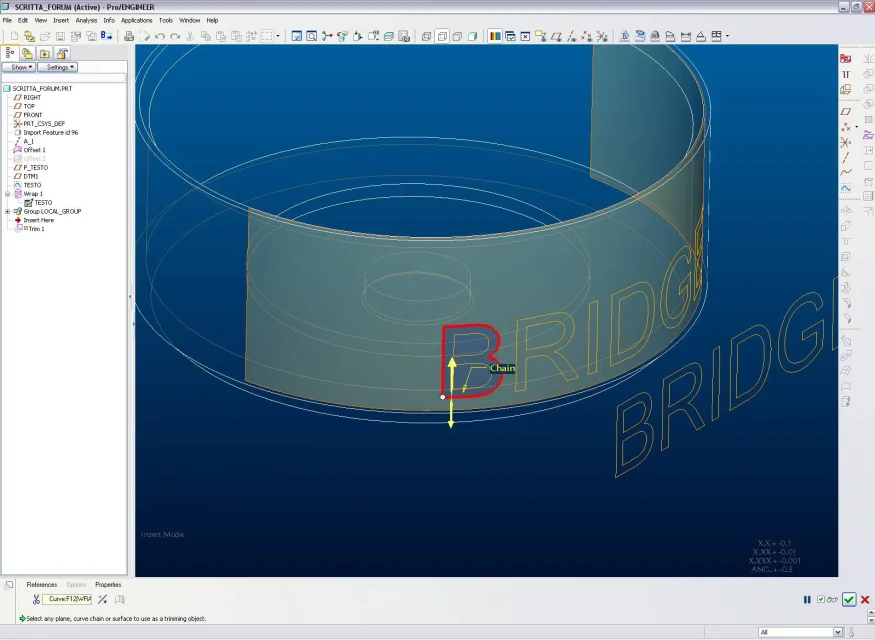Click the Spin center toggle icon
875x640 pixels.
328,36
